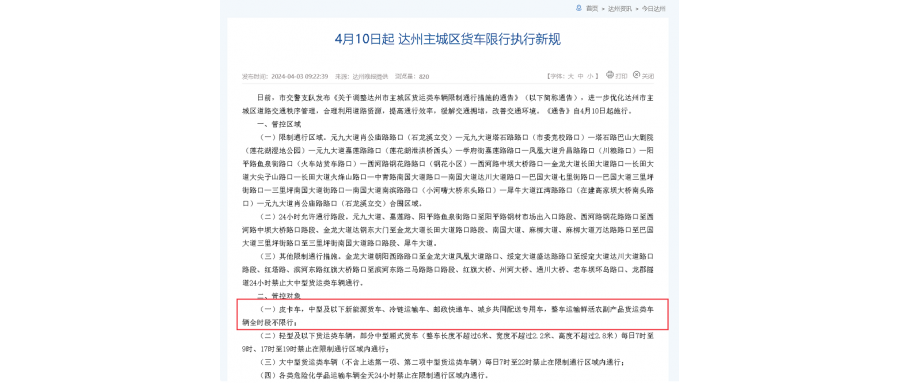Click the paragraph starting （一）限制通行区域
This screenshot has width=900, height=383.
click(x=448, y=171)
